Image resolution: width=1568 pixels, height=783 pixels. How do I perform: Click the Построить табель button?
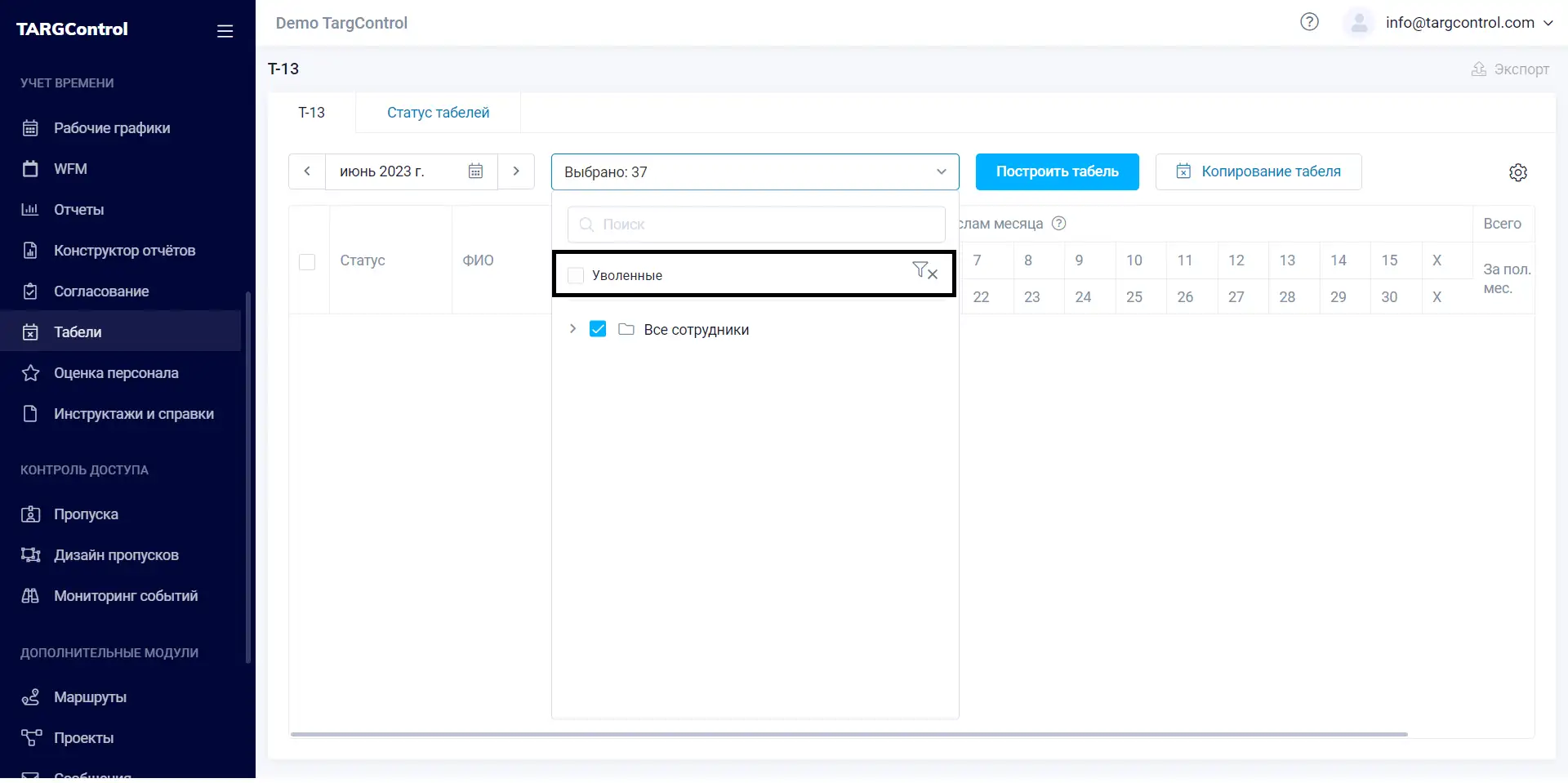click(1057, 171)
